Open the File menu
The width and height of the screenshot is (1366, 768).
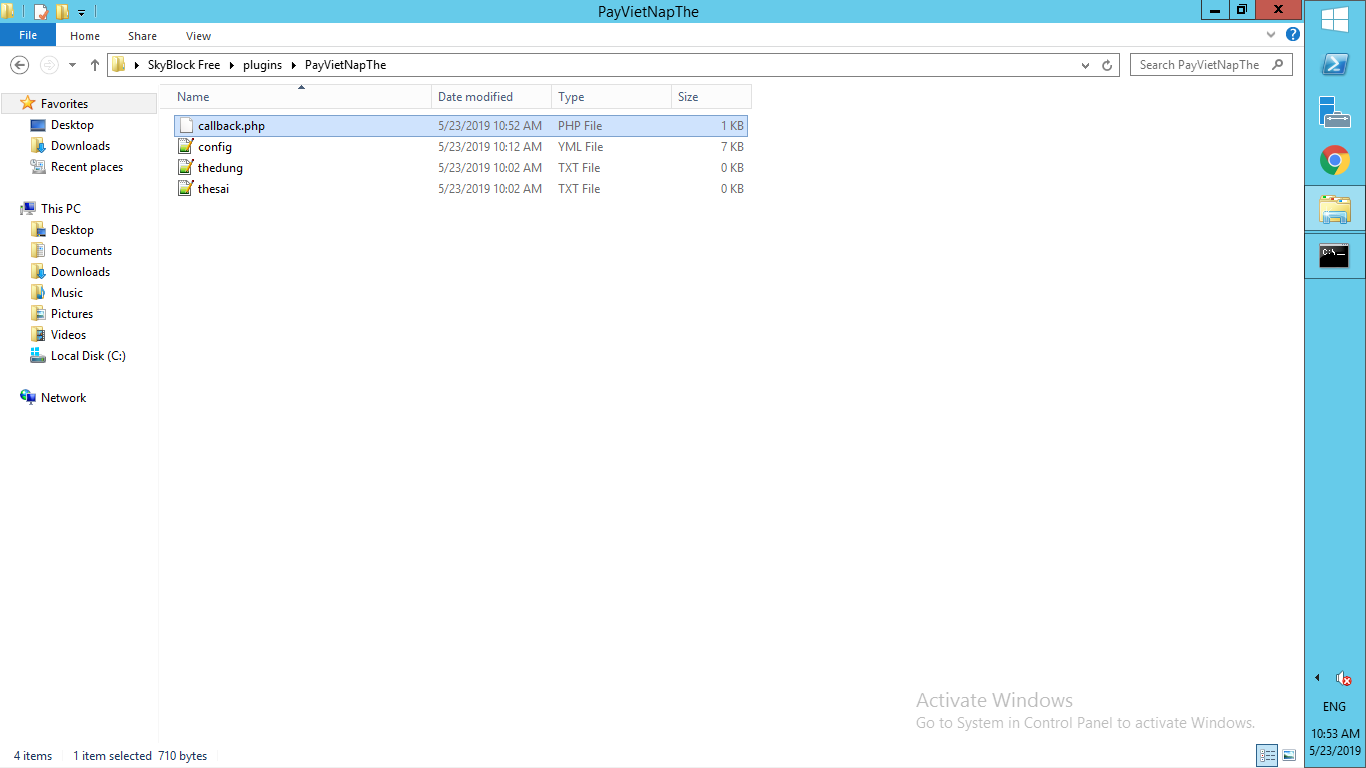[x=28, y=35]
